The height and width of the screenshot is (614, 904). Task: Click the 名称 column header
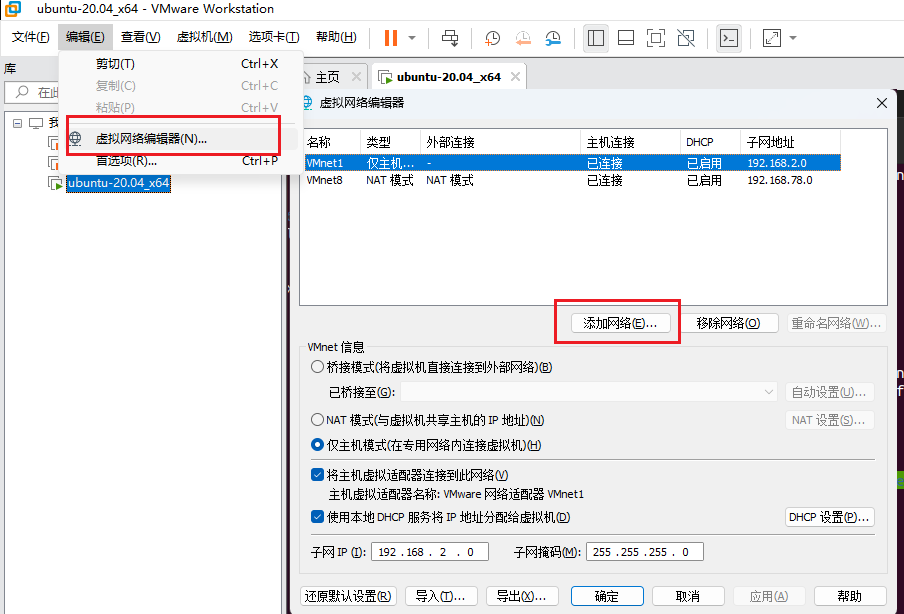pyautogui.click(x=332, y=142)
